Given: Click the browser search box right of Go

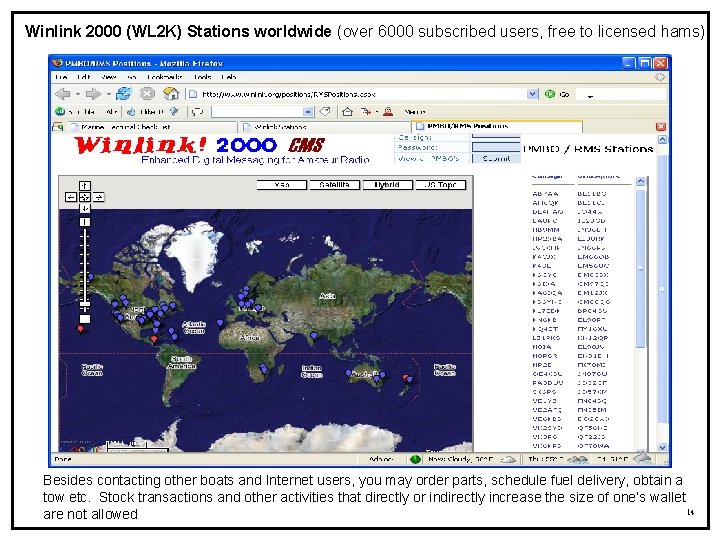Looking at the screenshot, I should 621,94.
